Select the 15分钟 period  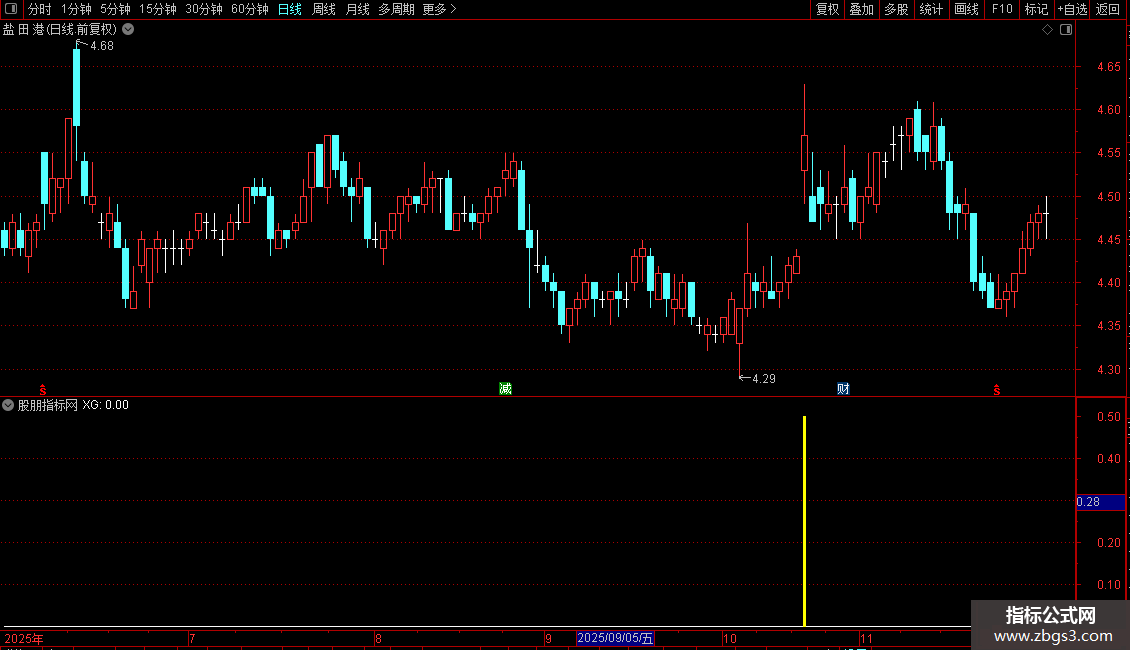158,9
